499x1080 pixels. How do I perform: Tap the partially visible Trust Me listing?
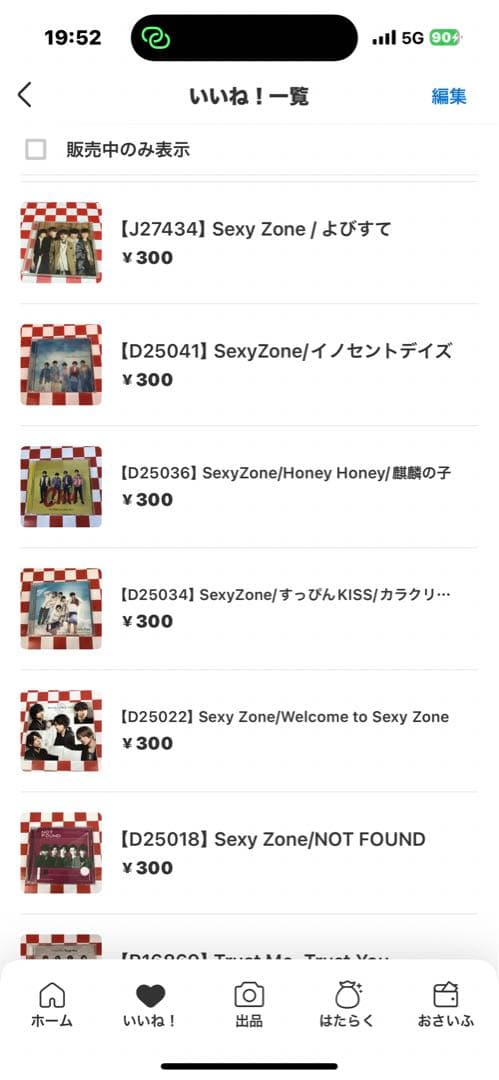249,947
